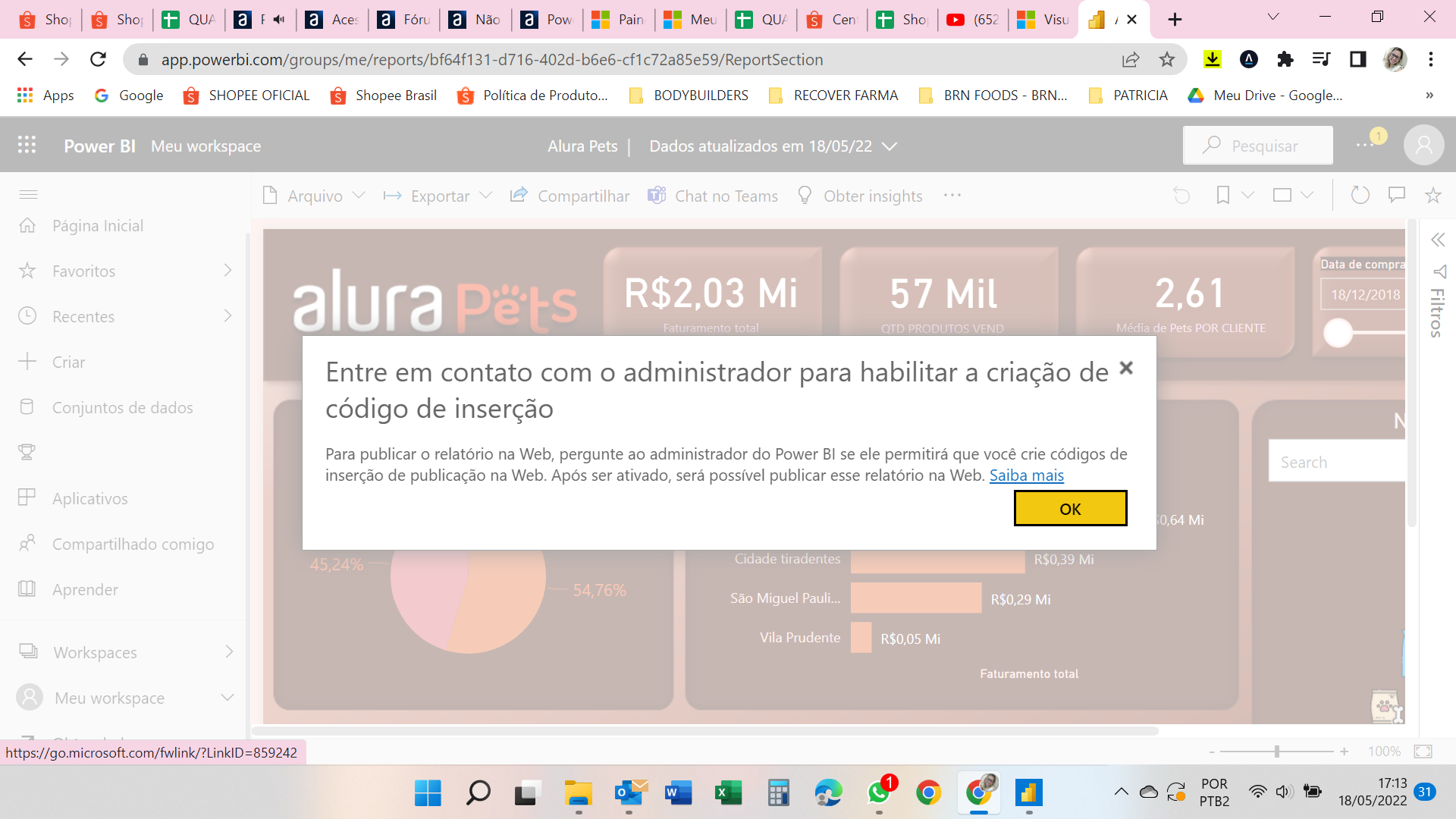Open the Saiba mais link
Viewport: 1456px width, 819px height.
[x=1026, y=475]
